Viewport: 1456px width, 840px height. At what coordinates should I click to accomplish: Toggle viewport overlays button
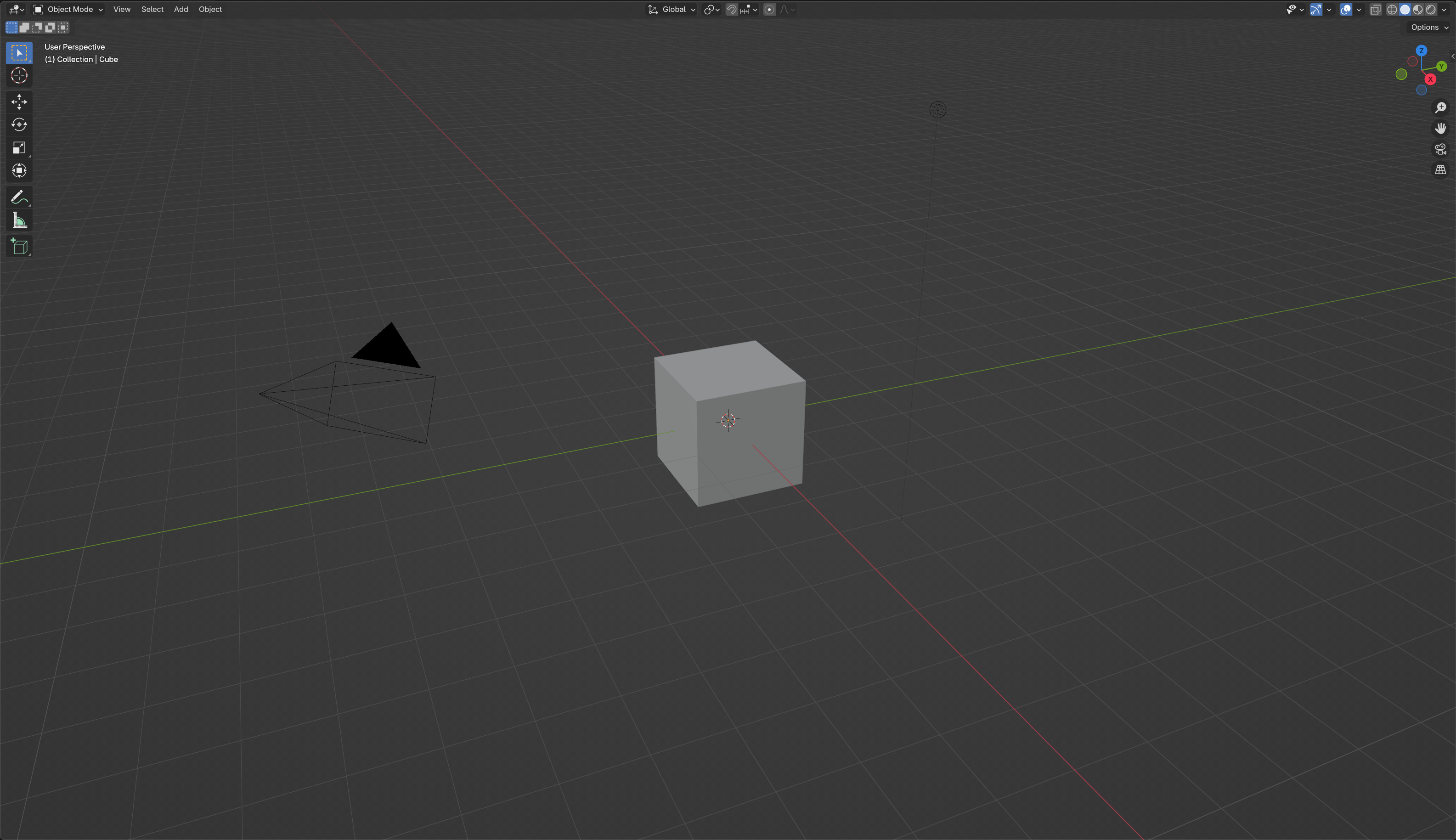pyautogui.click(x=1346, y=9)
